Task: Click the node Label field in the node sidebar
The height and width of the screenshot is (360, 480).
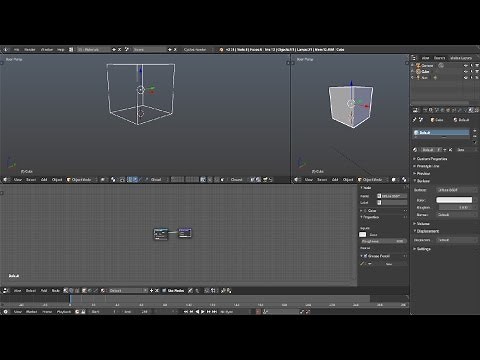Action: (x=392, y=202)
